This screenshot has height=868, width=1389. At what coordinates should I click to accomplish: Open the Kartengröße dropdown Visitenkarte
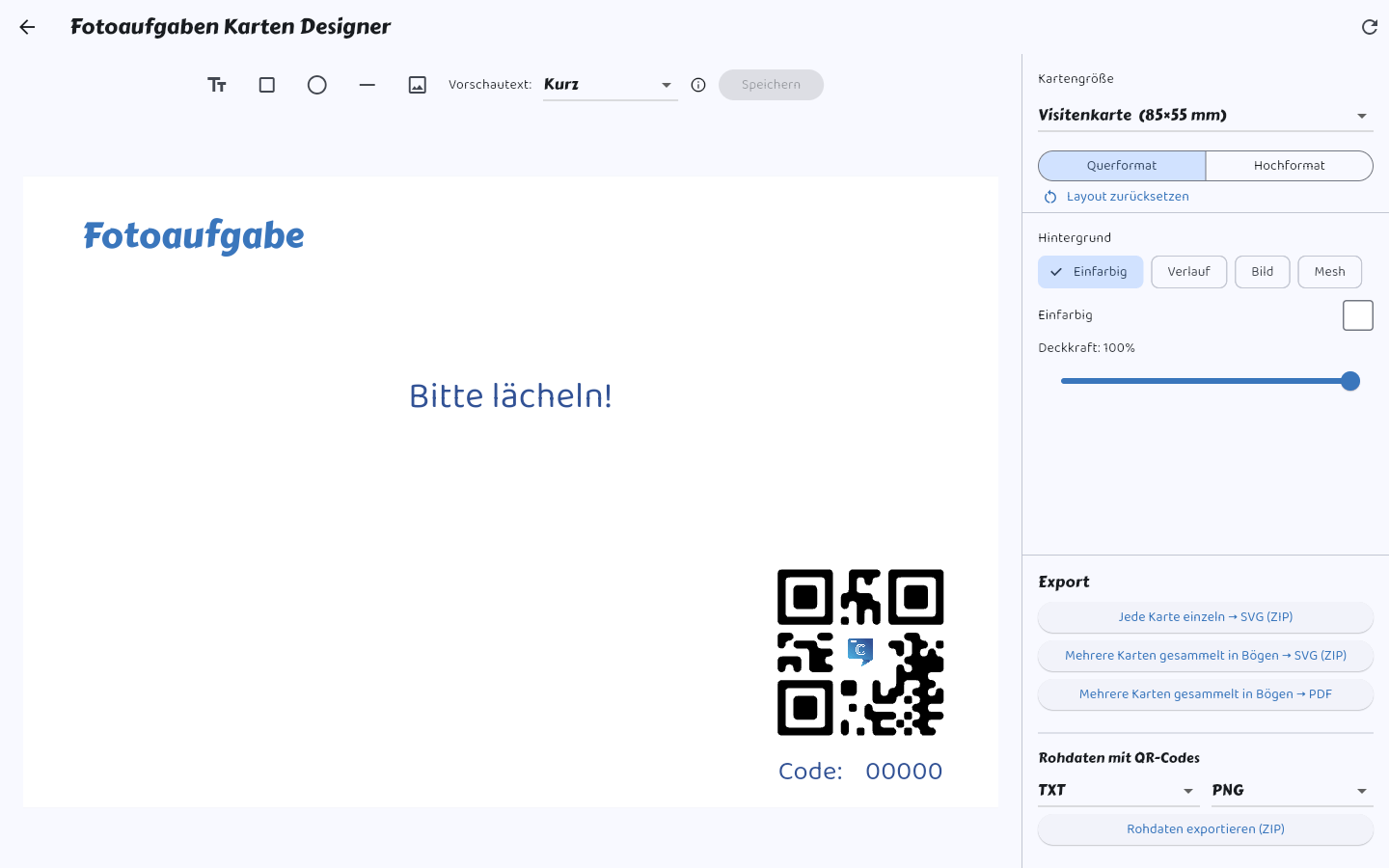pyautogui.click(x=1205, y=115)
